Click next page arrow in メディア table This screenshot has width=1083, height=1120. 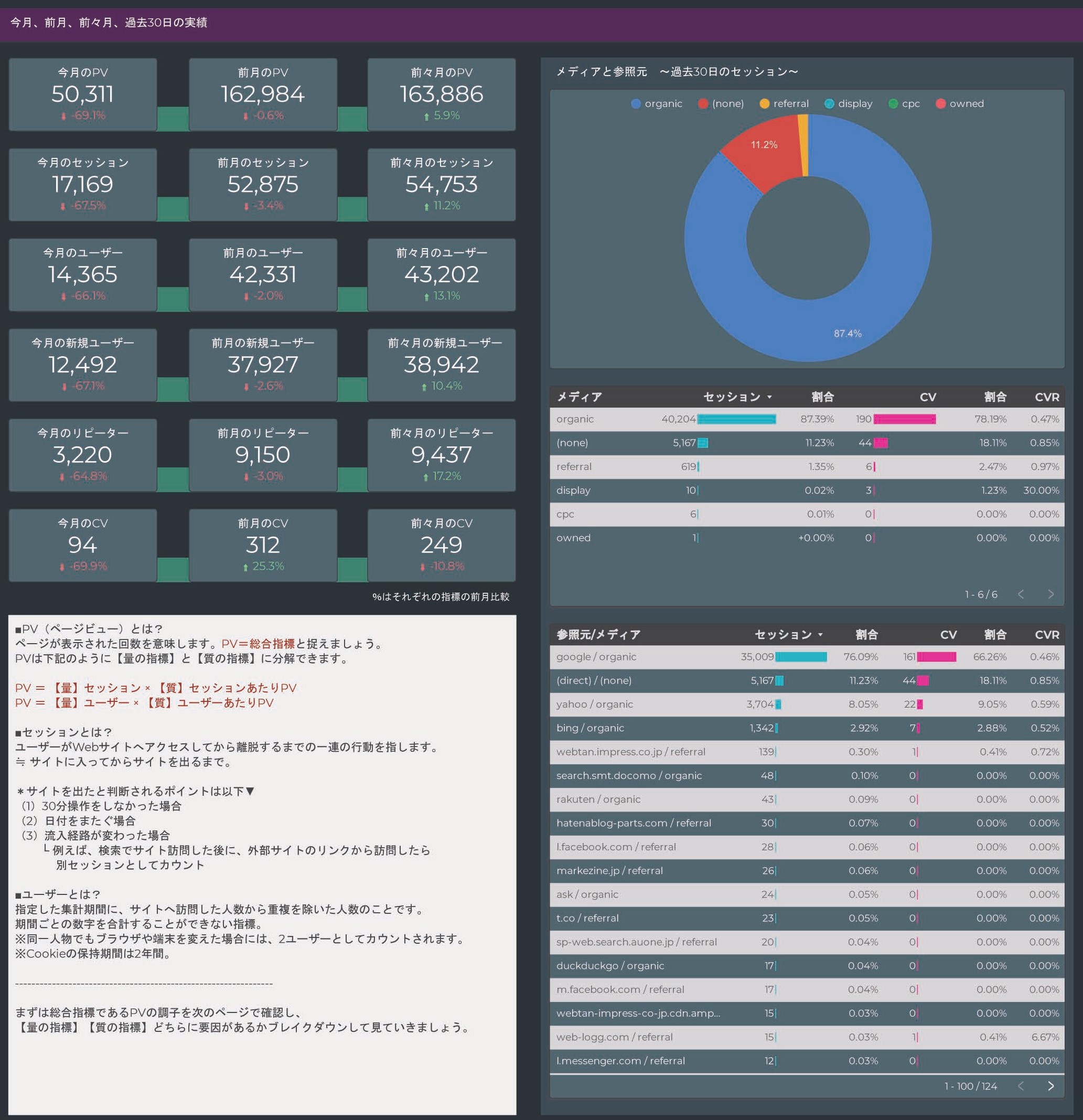(1050, 594)
